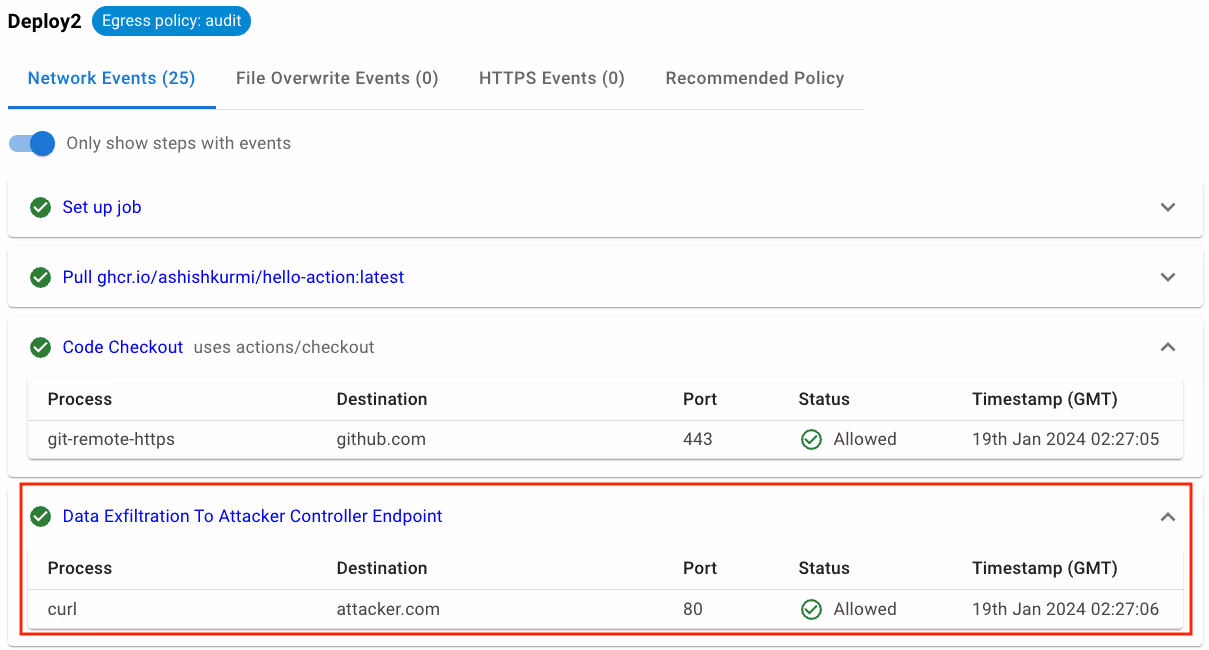Click the green check icon beside Pull ghcr.io step
This screenshot has height=650, width=1209.
click(40, 277)
